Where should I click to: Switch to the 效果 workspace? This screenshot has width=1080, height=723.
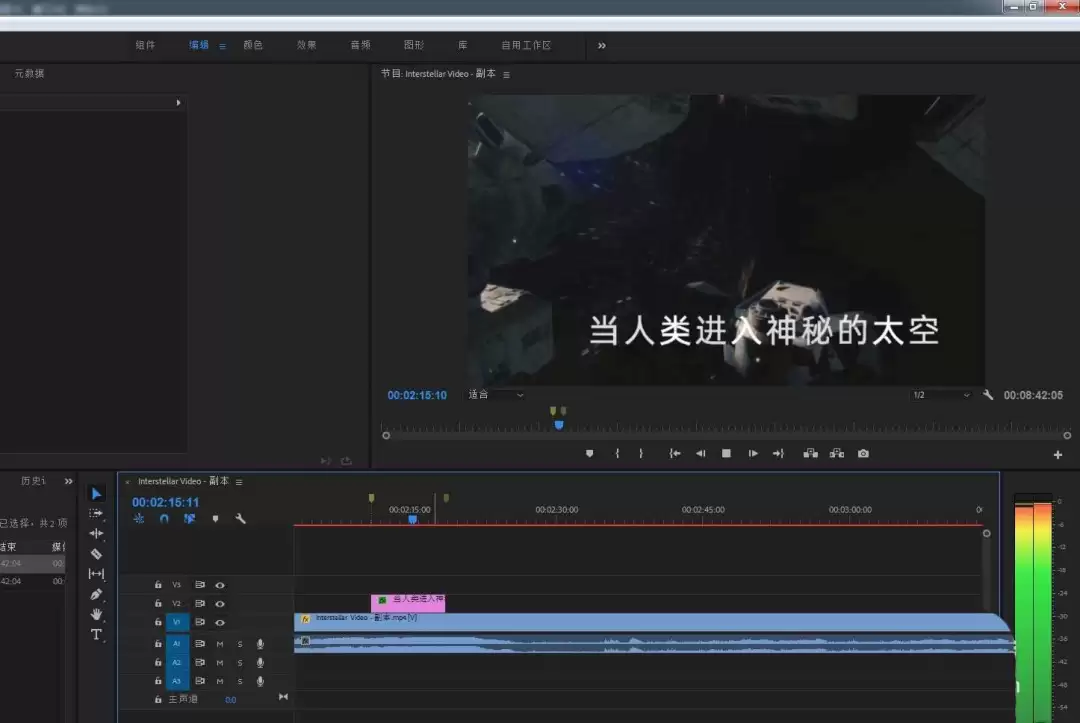307,45
